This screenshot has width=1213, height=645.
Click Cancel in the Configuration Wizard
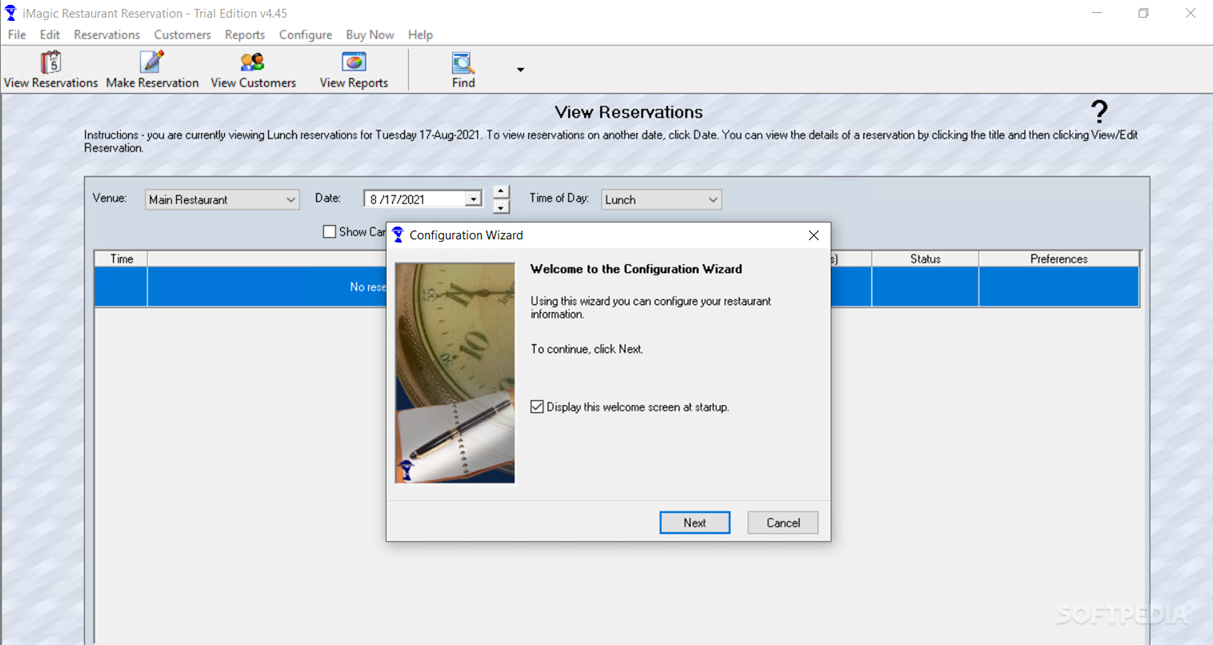(783, 523)
